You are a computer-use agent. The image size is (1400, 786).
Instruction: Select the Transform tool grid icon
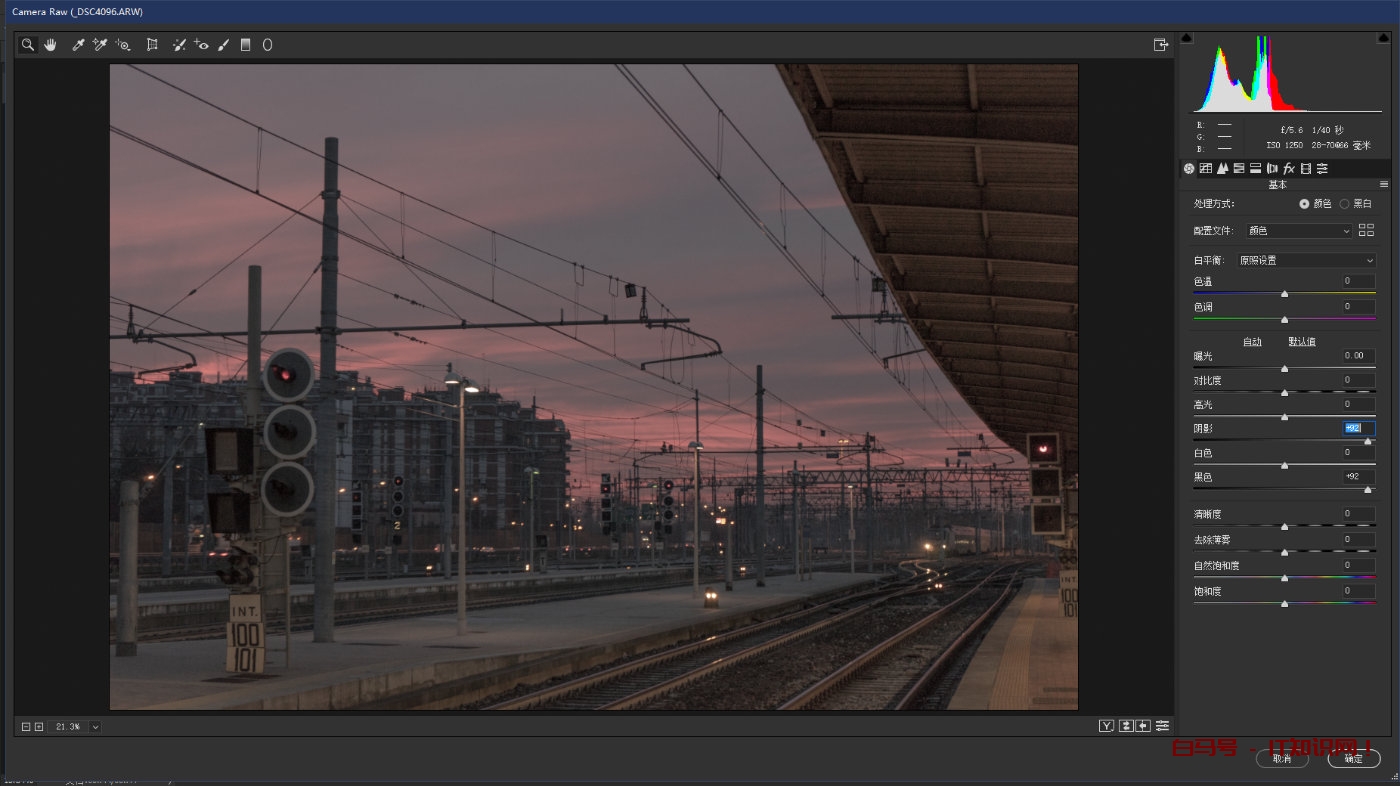tap(152, 45)
